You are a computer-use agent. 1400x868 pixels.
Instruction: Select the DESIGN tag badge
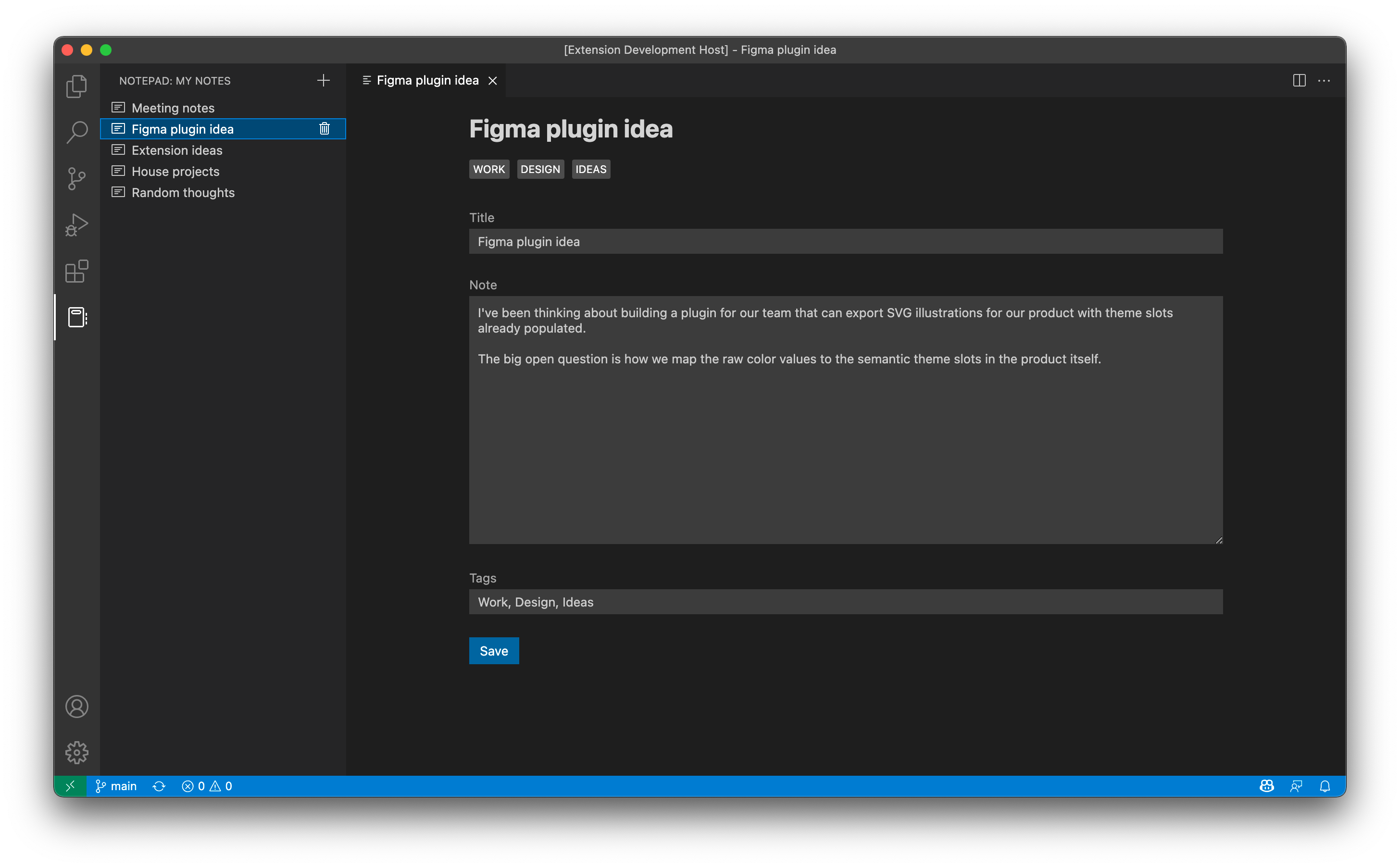pos(540,169)
